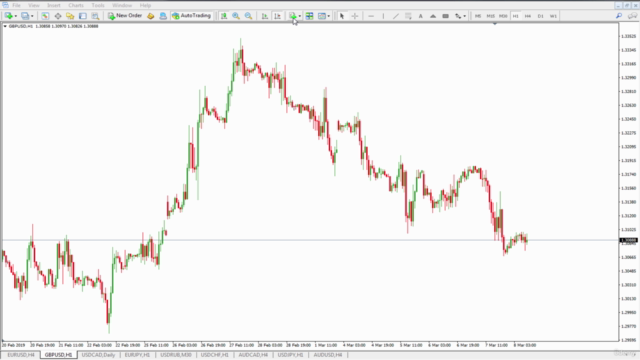The image size is (640, 360).
Task: Toggle chart auto scroll
Action: coord(264,16)
